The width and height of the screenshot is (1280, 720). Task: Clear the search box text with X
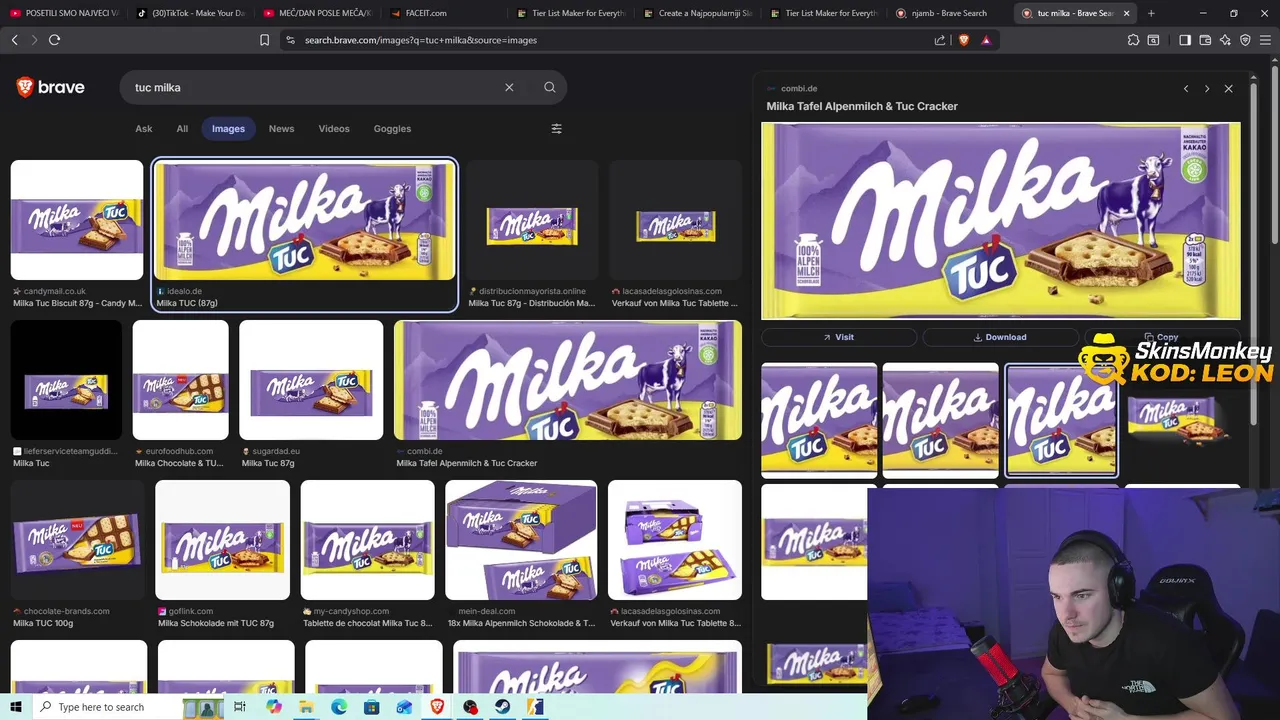point(509,87)
